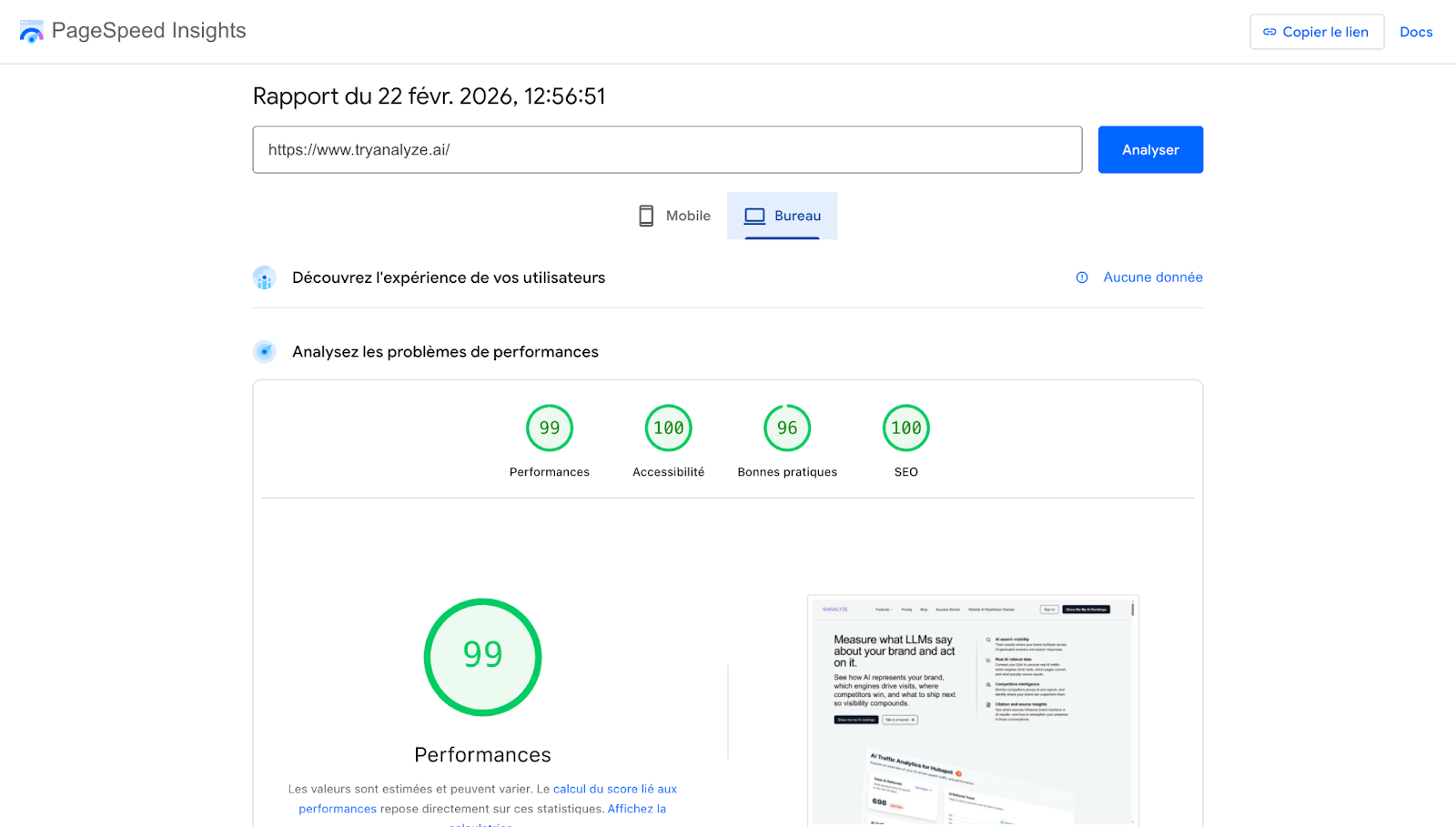Click the 96 Bonnes pratiques score circle
Viewport: 1456px width, 827px height.
(x=786, y=428)
